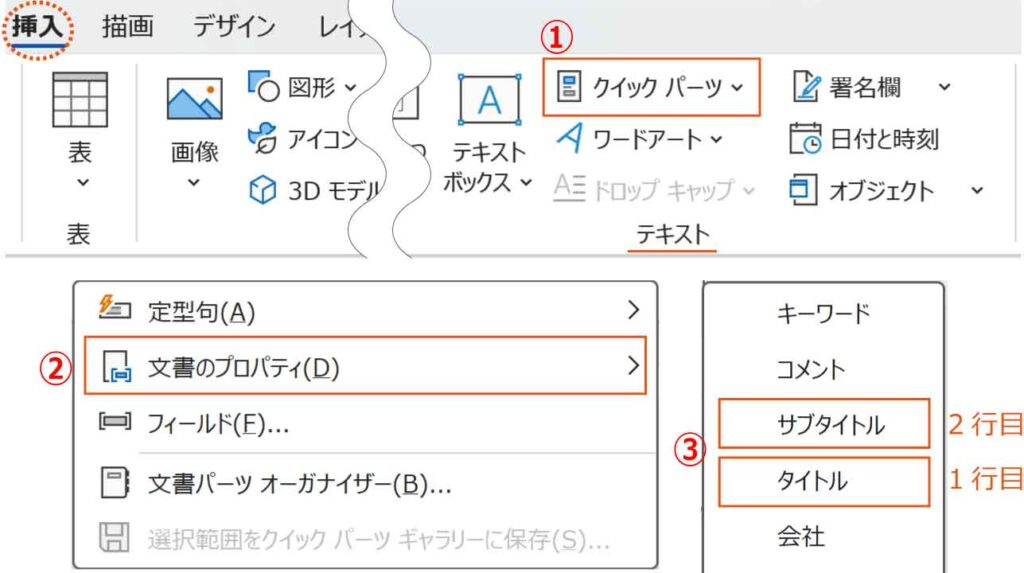Click the Text Box icon
The image size is (1024, 573).
tap(488, 99)
